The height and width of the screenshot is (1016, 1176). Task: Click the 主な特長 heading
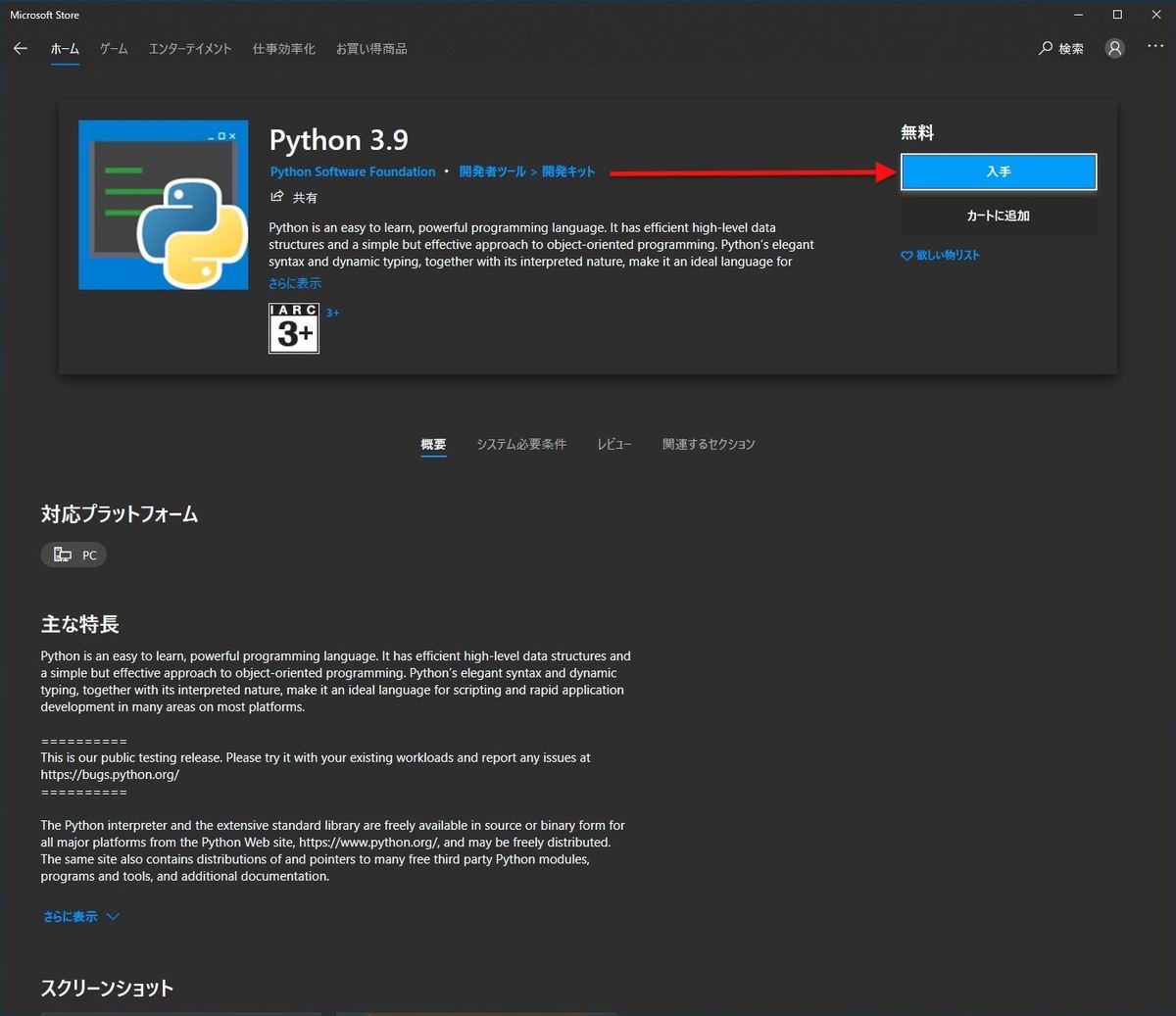[x=79, y=624]
